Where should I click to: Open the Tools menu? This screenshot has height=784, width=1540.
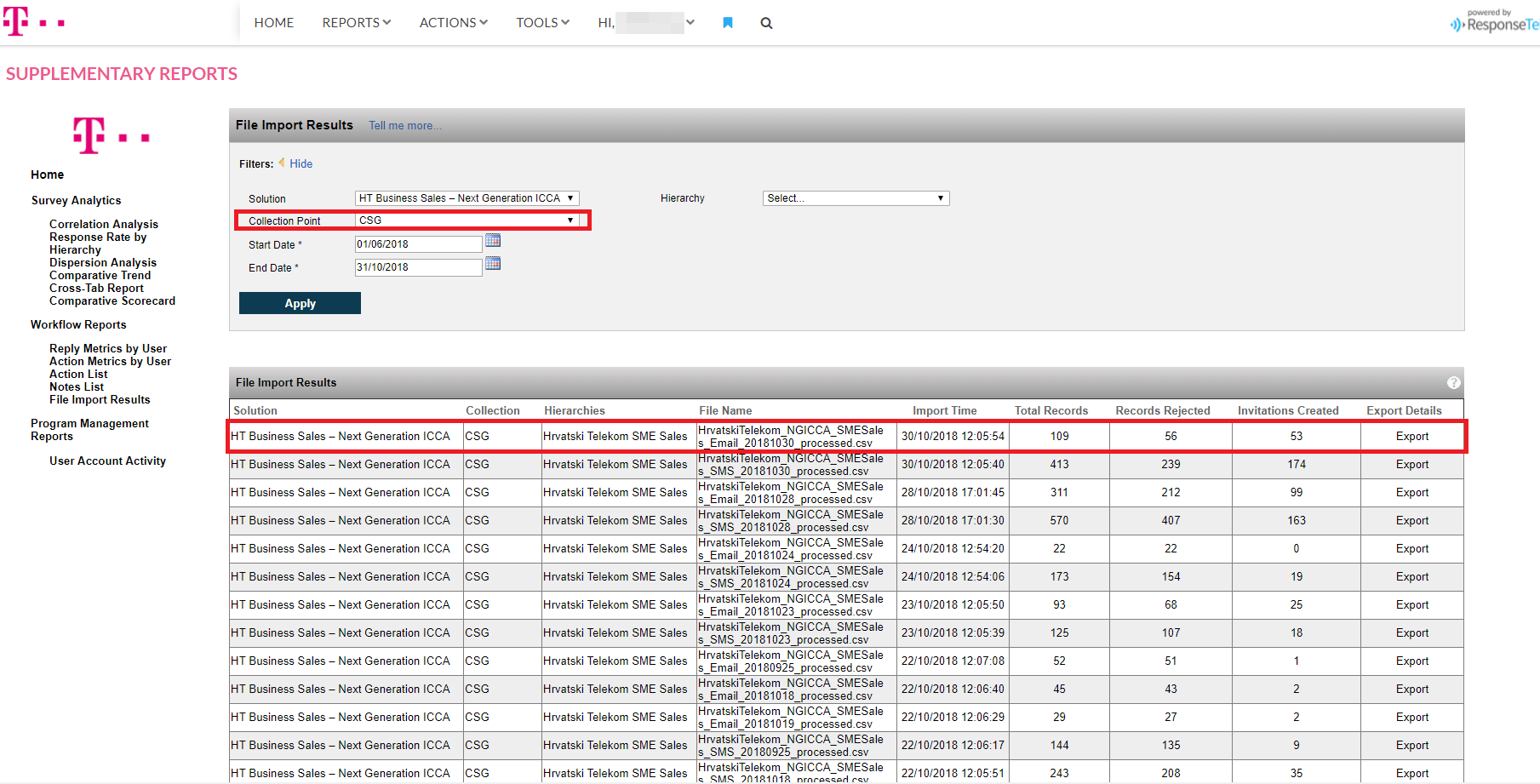click(x=542, y=23)
